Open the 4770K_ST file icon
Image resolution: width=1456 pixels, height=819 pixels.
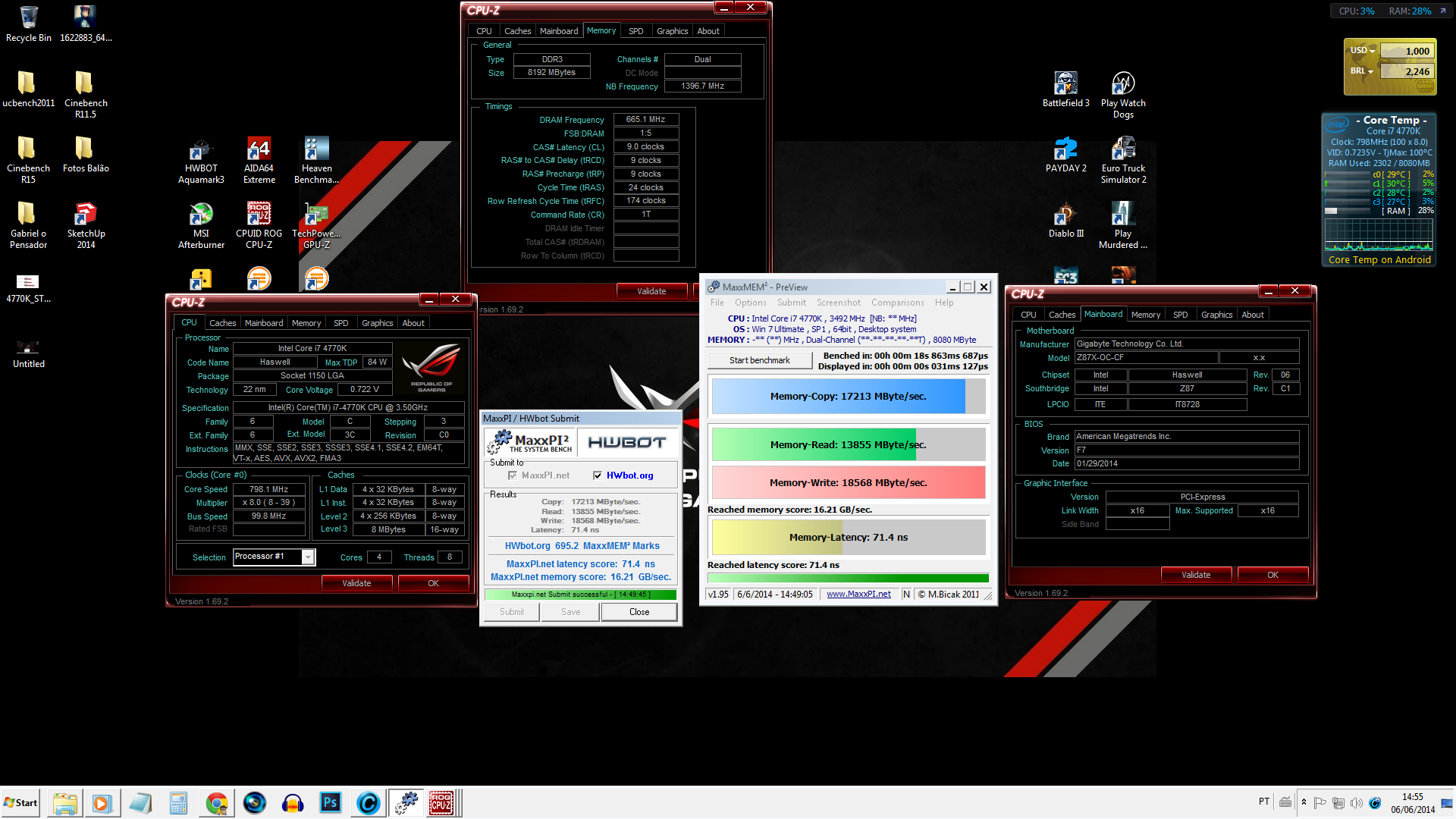point(28,288)
